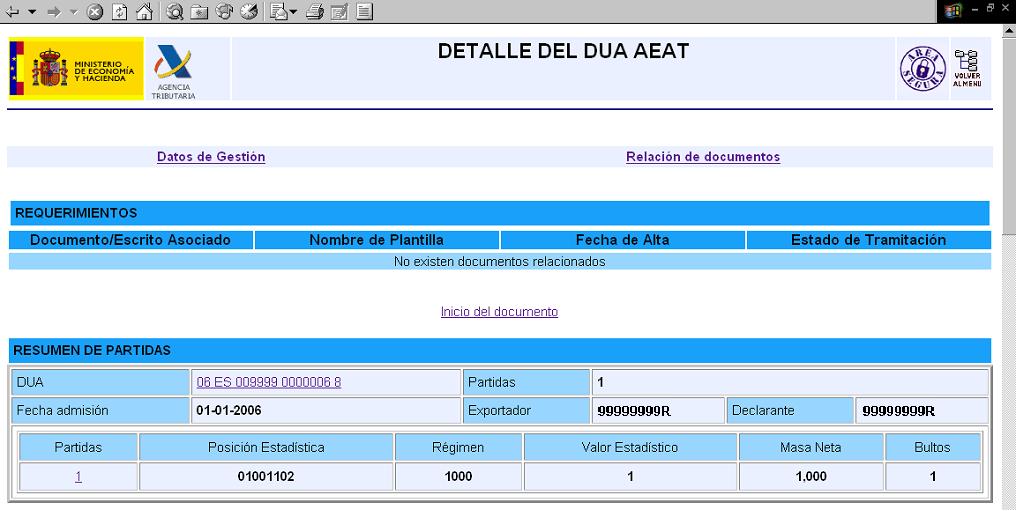
Task: Go to the browser Home page icon
Action: [x=143, y=12]
